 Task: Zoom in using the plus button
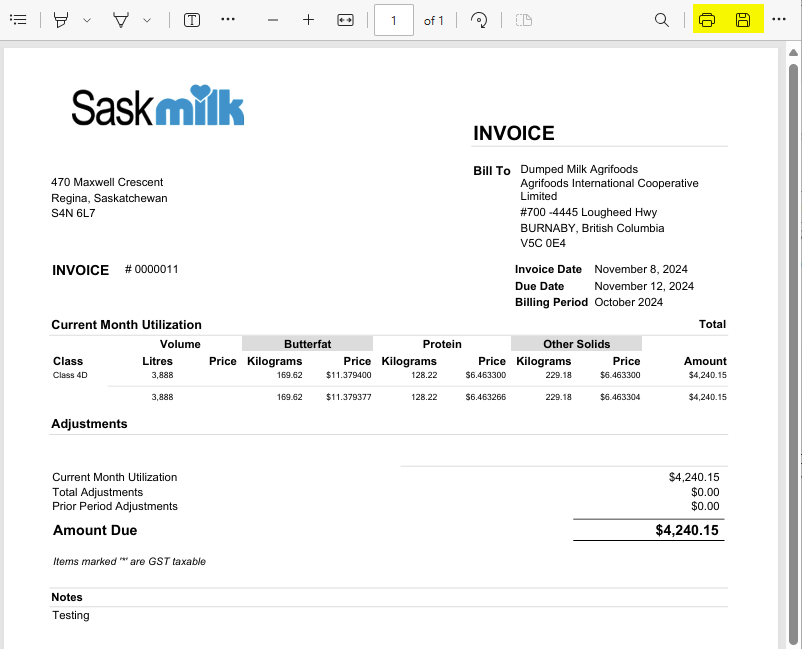(308, 20)
